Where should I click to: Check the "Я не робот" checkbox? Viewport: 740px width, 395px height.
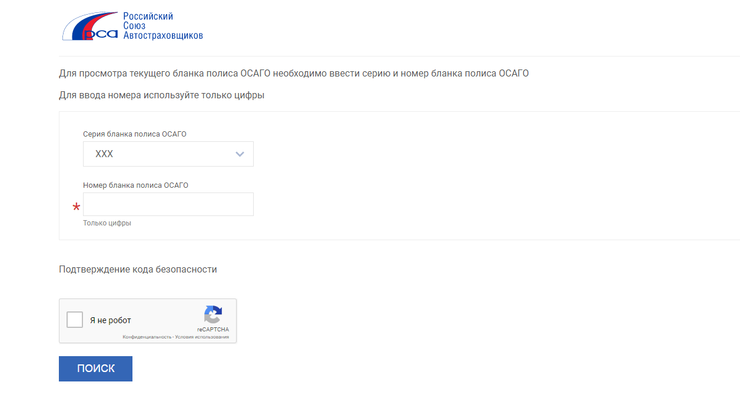point(75,319)
